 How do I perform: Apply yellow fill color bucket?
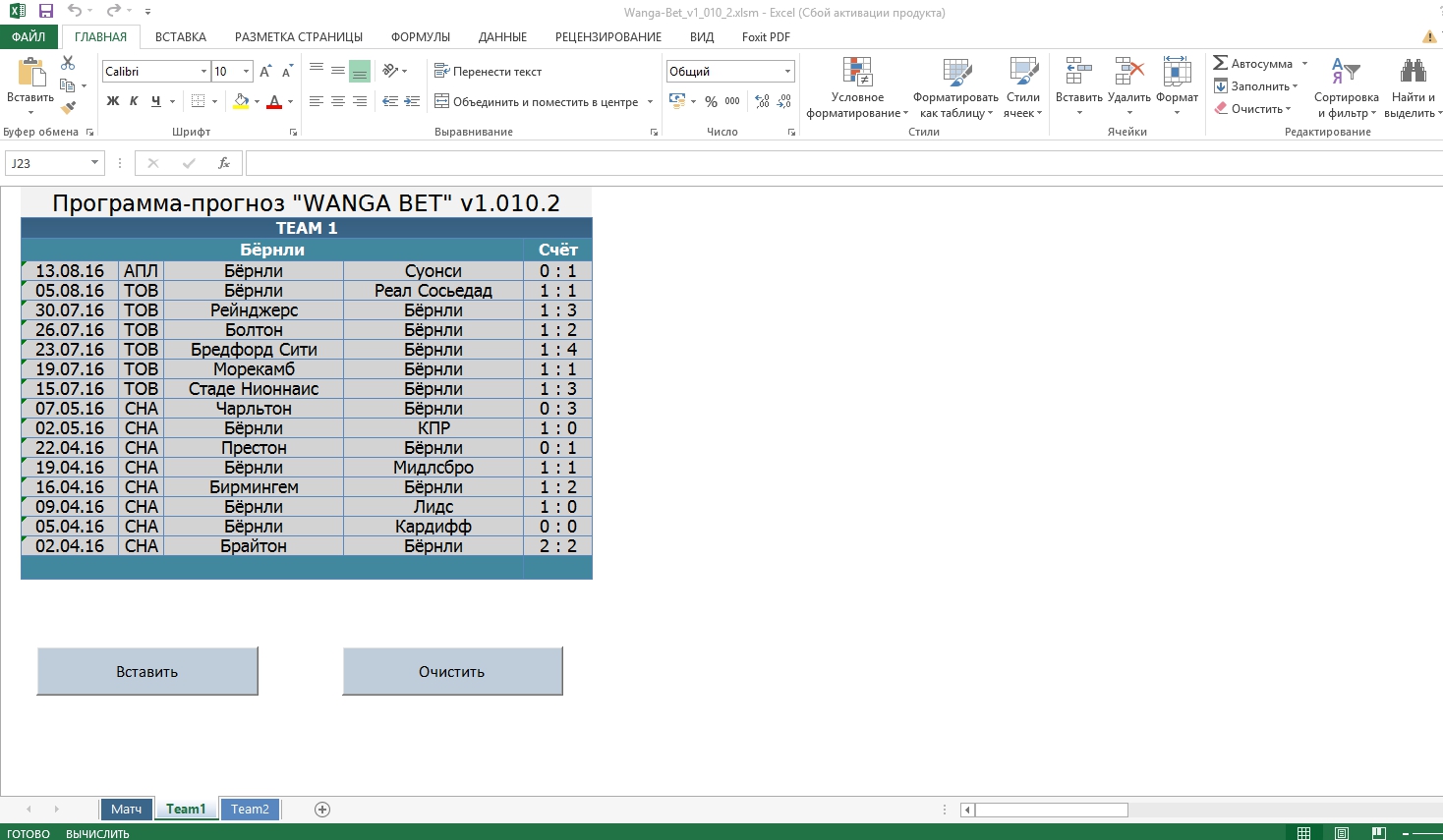coord(241,101)
